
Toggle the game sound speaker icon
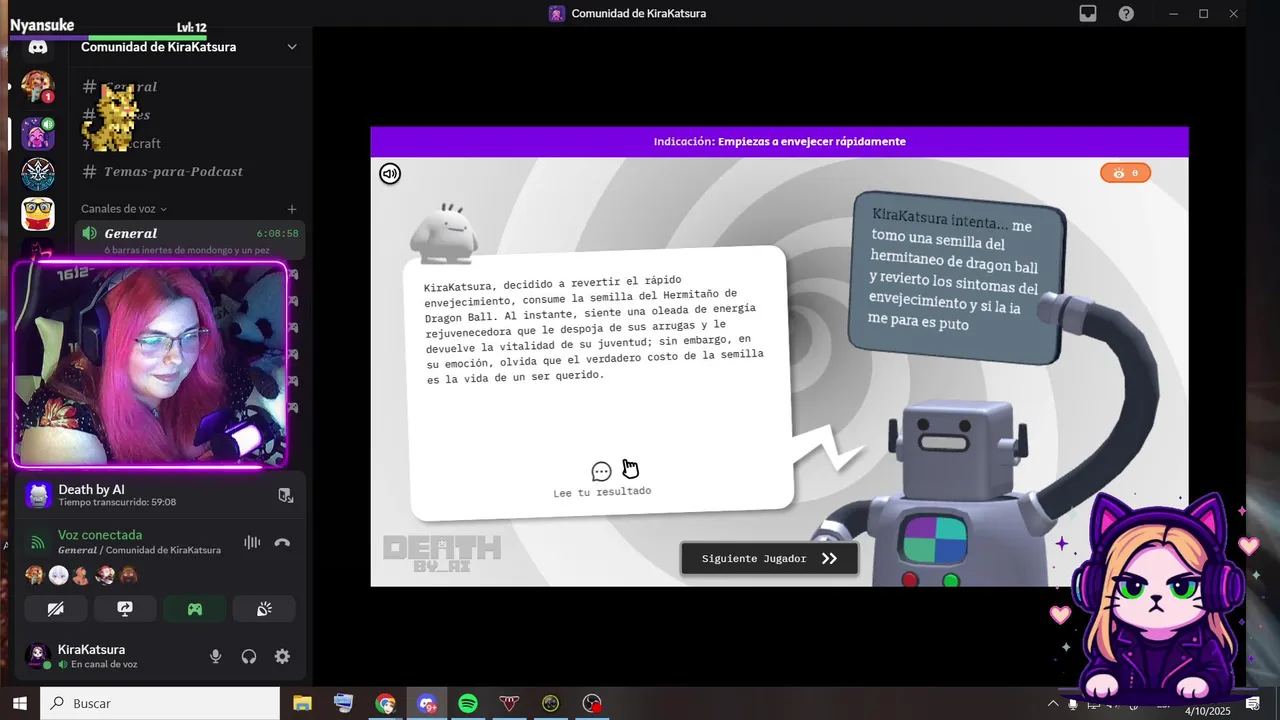[390, 174]
